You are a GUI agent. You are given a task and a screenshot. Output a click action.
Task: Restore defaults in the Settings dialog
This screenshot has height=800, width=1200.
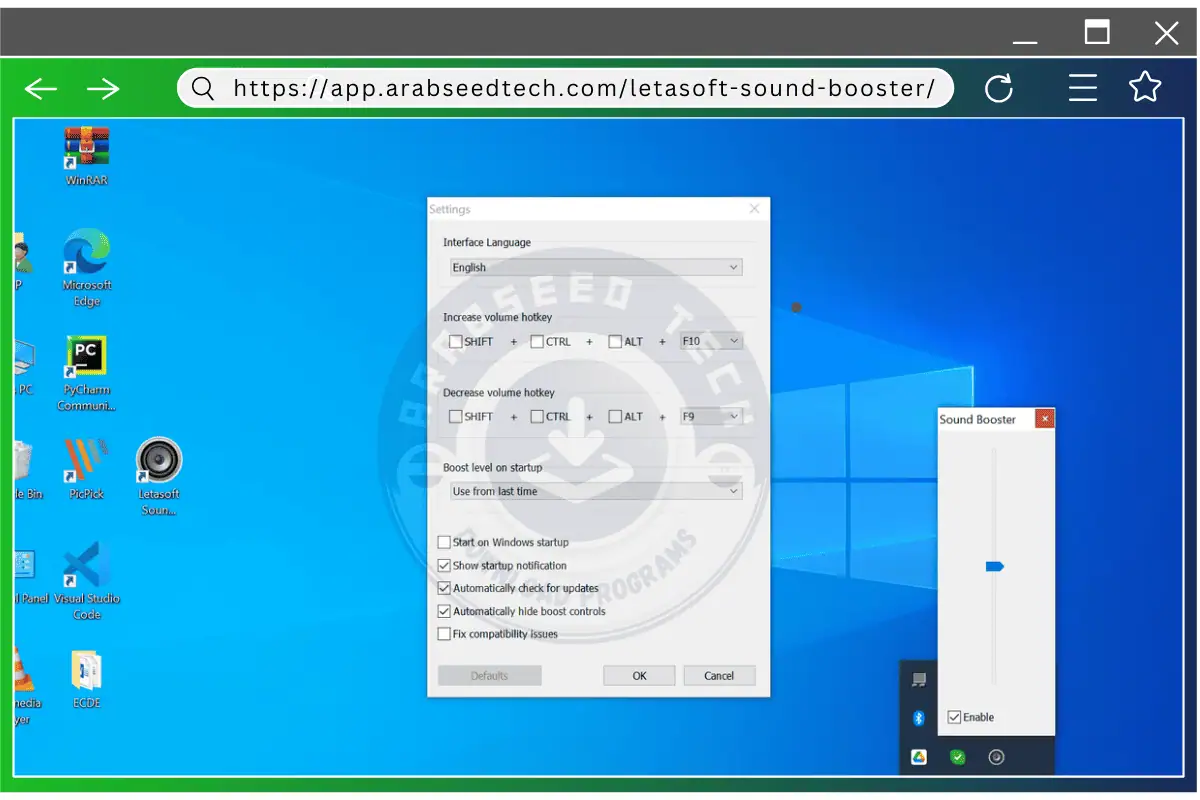click(489, 675)
